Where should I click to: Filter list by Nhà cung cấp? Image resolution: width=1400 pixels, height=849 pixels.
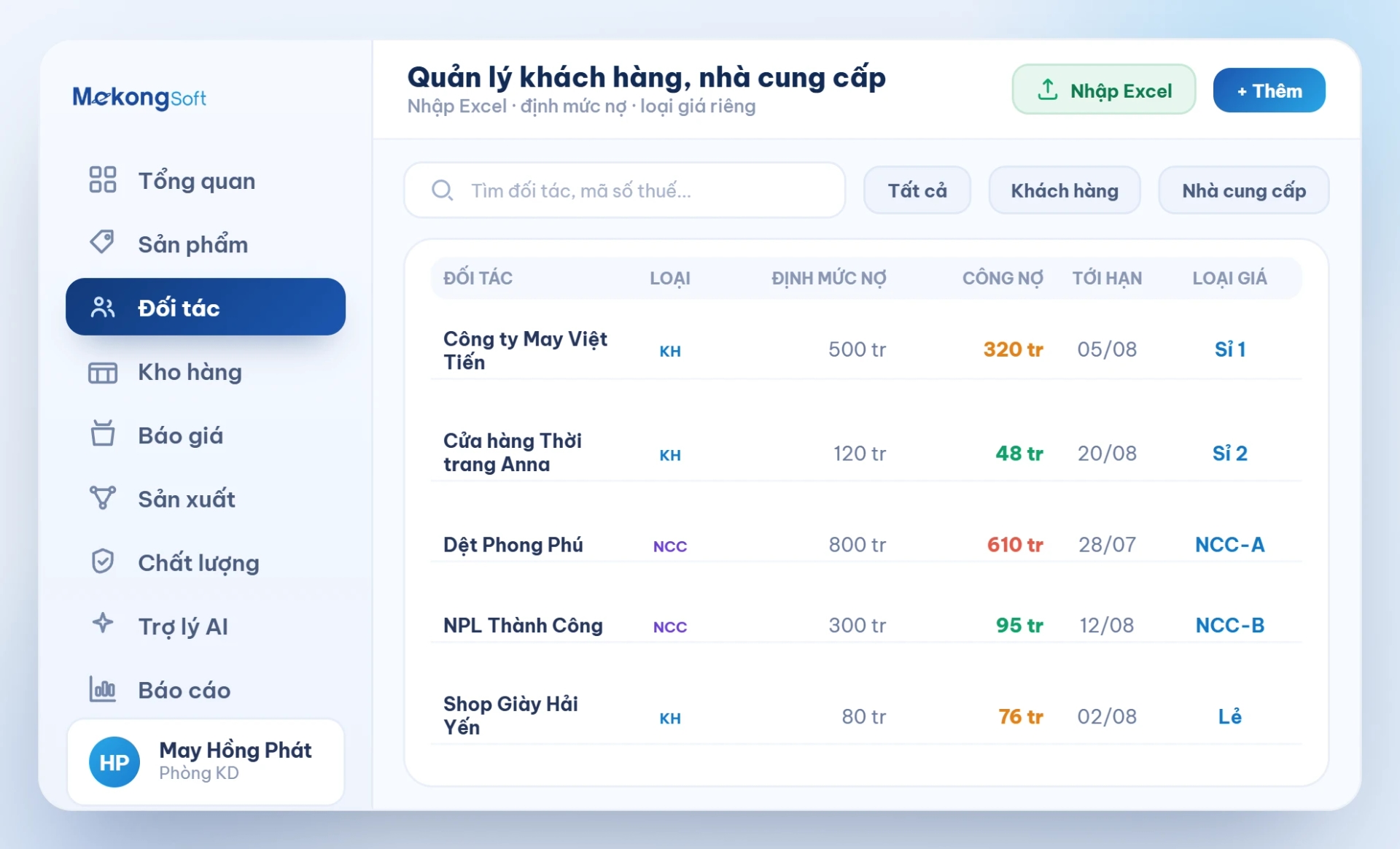[1244, 190]
